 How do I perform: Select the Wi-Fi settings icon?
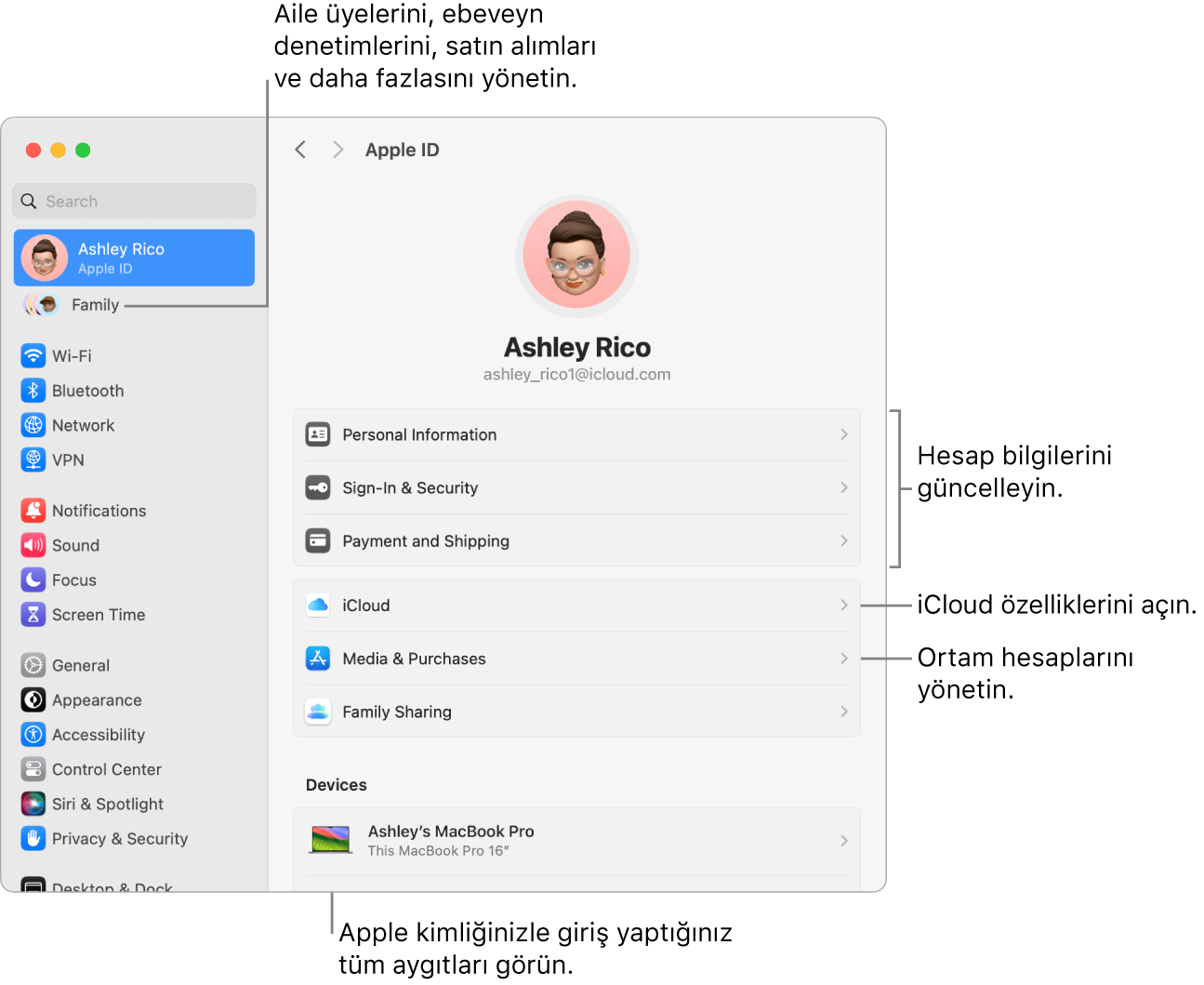point(33,355)
